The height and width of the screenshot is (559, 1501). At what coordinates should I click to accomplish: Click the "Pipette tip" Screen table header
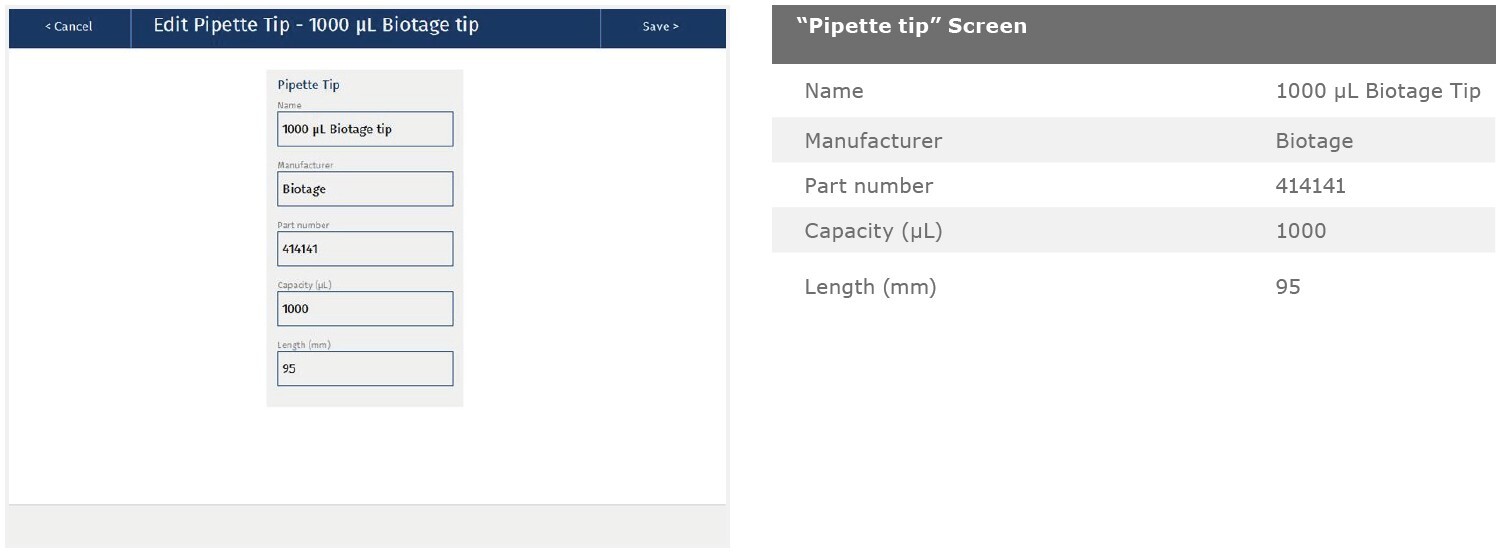pyautogui.click(x=911, y=26)
